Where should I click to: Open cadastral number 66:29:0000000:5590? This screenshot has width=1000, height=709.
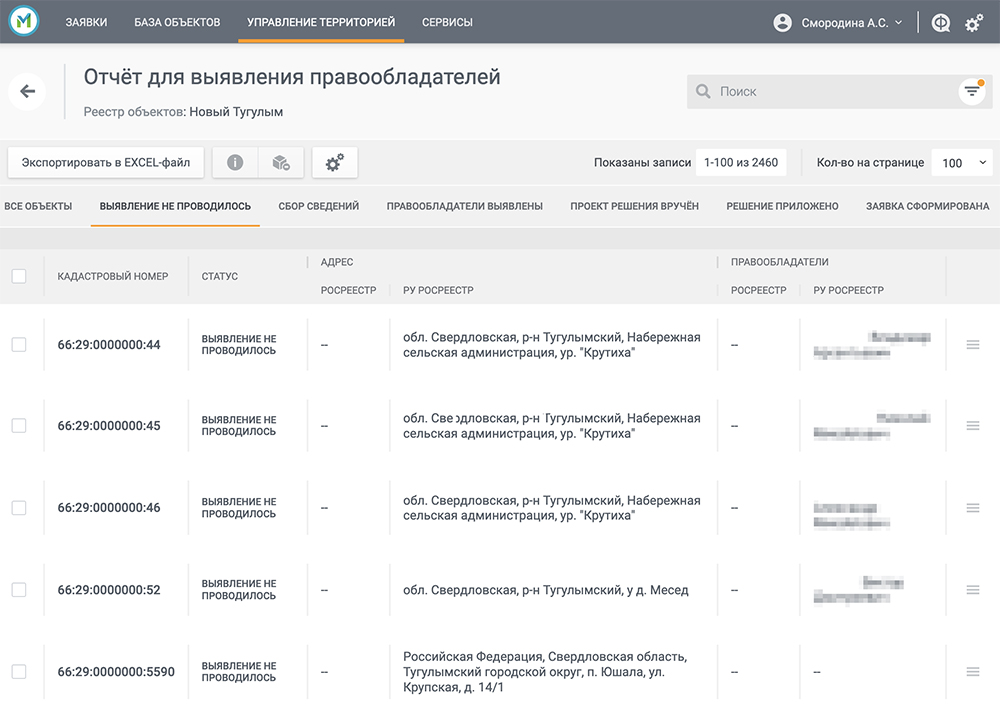pyautogui.click(x=116, y=672)
